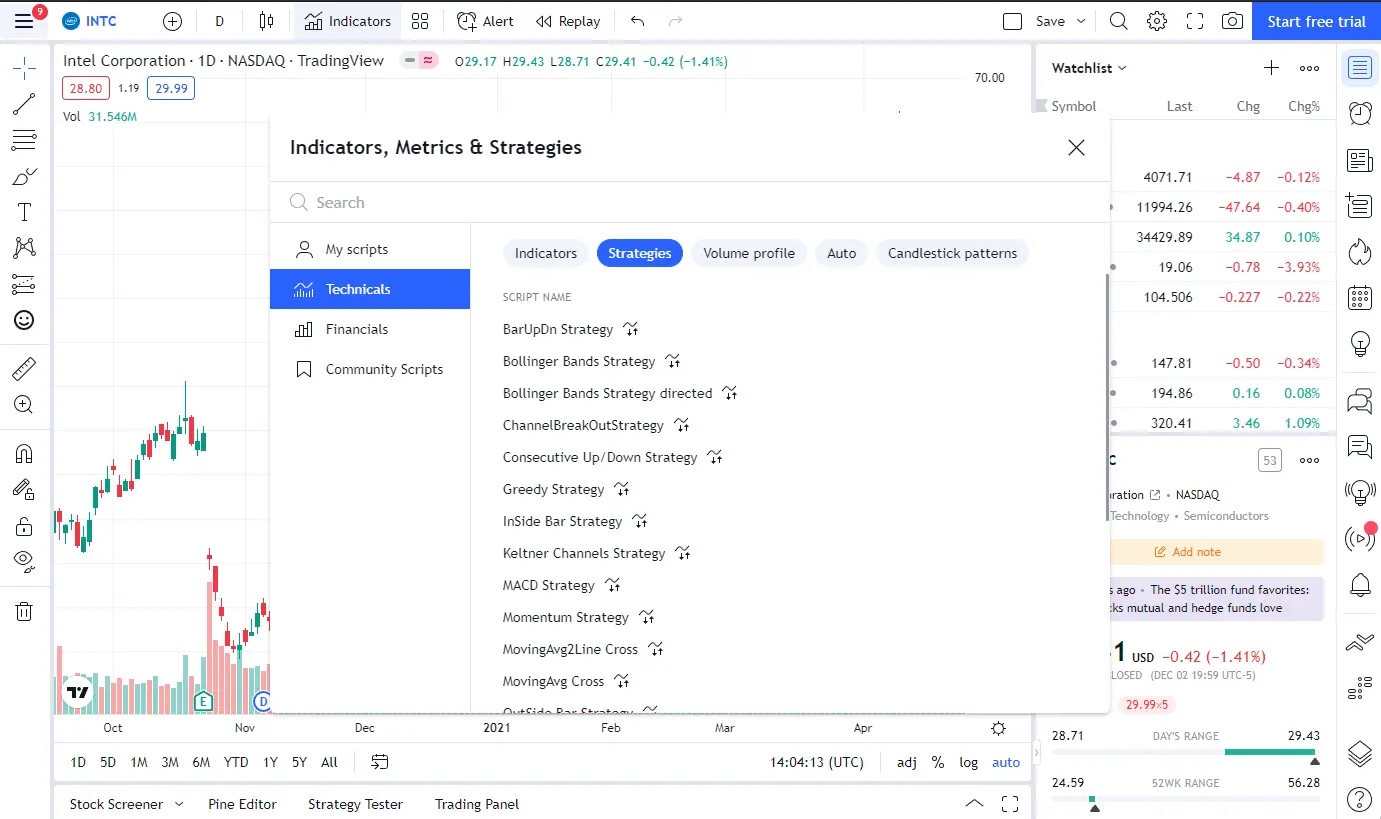This screenshot has height=819, width=1381.
Task: Click the Add note button
Action: [1188, 551]
